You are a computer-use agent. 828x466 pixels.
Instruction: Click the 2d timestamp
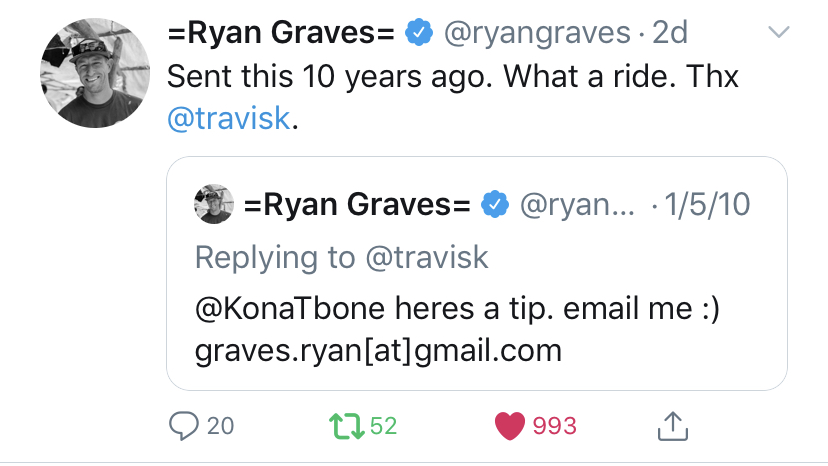tap(670, 33)
